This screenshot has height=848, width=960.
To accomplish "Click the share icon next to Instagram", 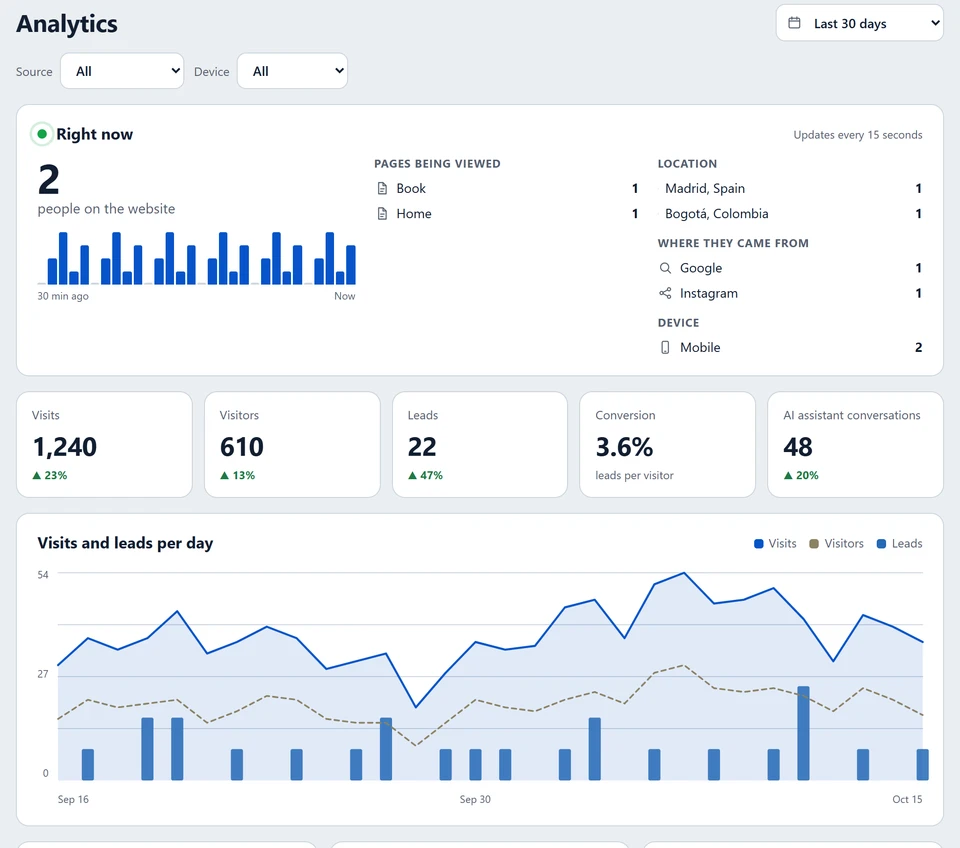I will [665, 293].
